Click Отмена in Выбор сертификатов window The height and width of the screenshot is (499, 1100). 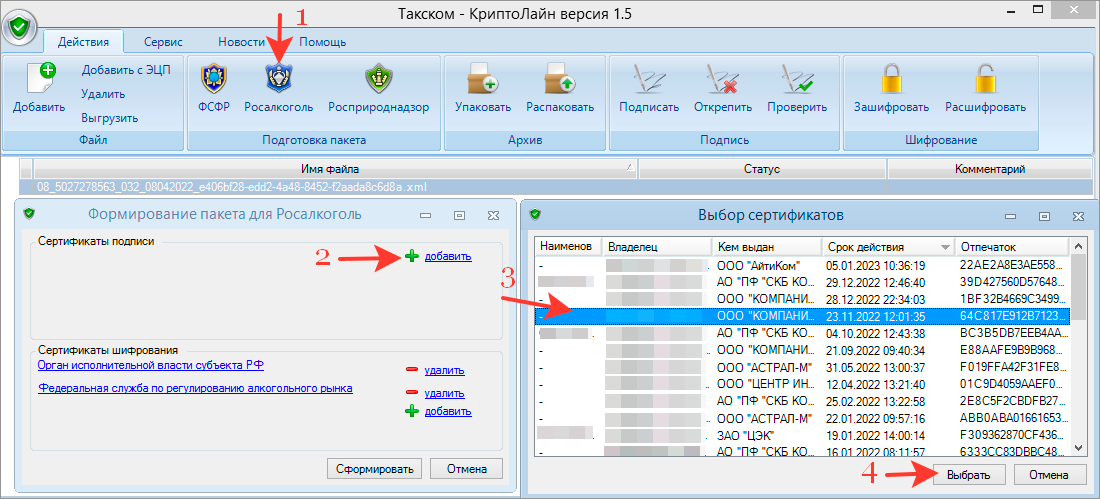pyautogui.click(x=1048, y=474)
